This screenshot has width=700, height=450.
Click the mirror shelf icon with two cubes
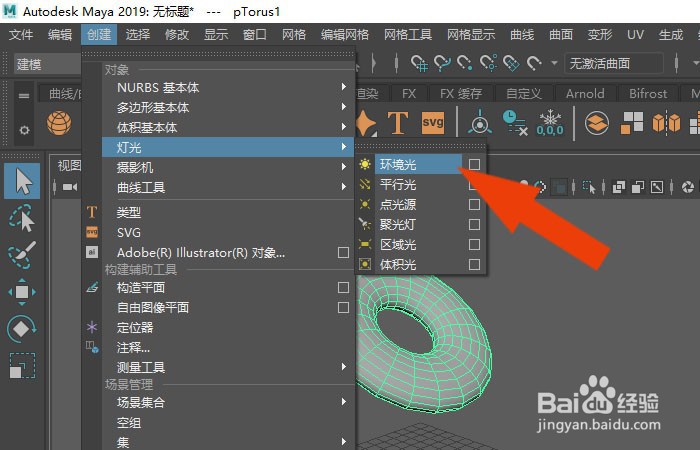(x=666, y=123)
